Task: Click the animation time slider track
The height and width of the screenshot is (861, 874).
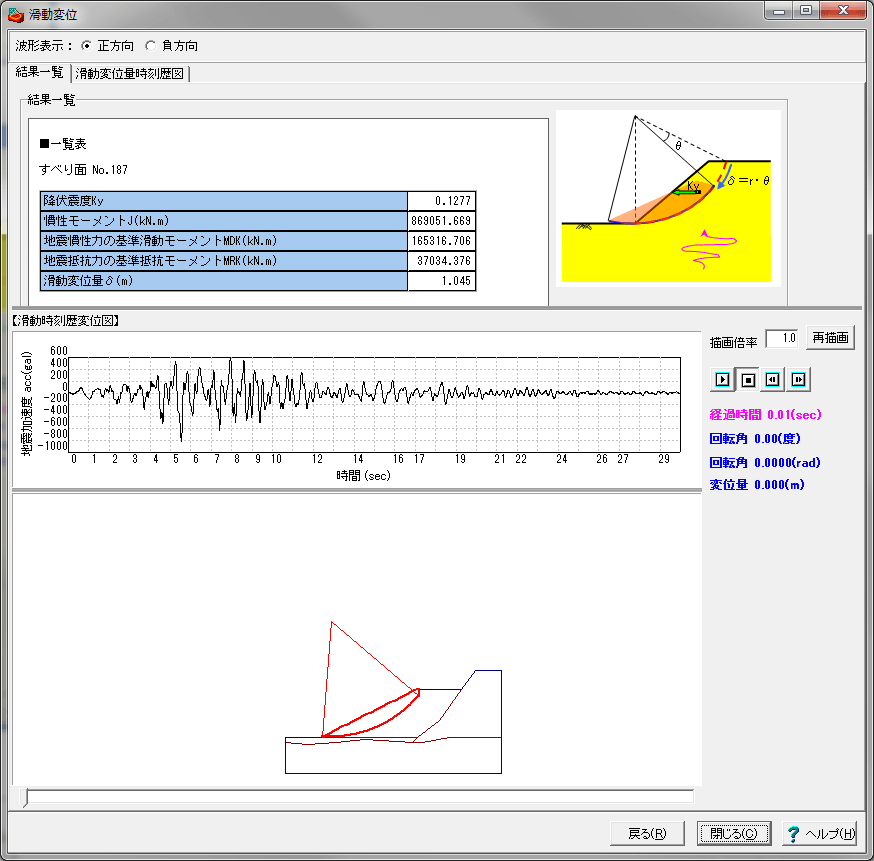Action: [360, 796]
